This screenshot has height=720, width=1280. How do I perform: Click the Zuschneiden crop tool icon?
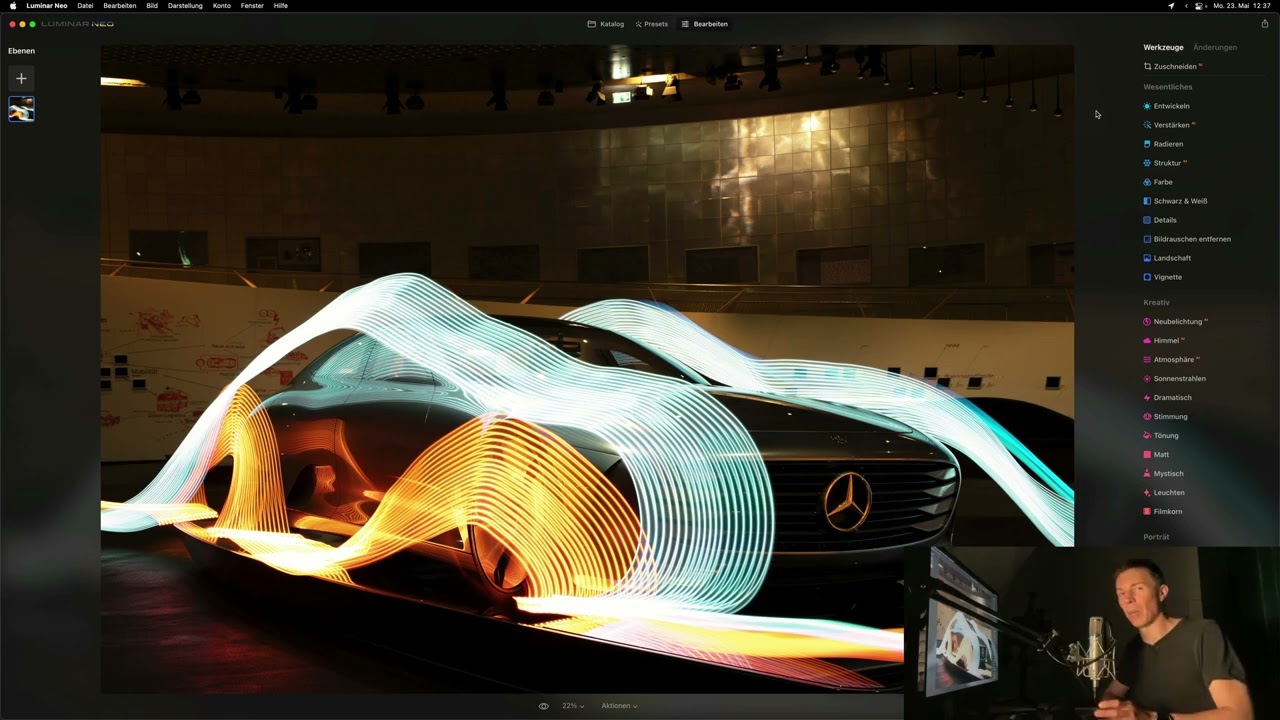point(1147,67)
